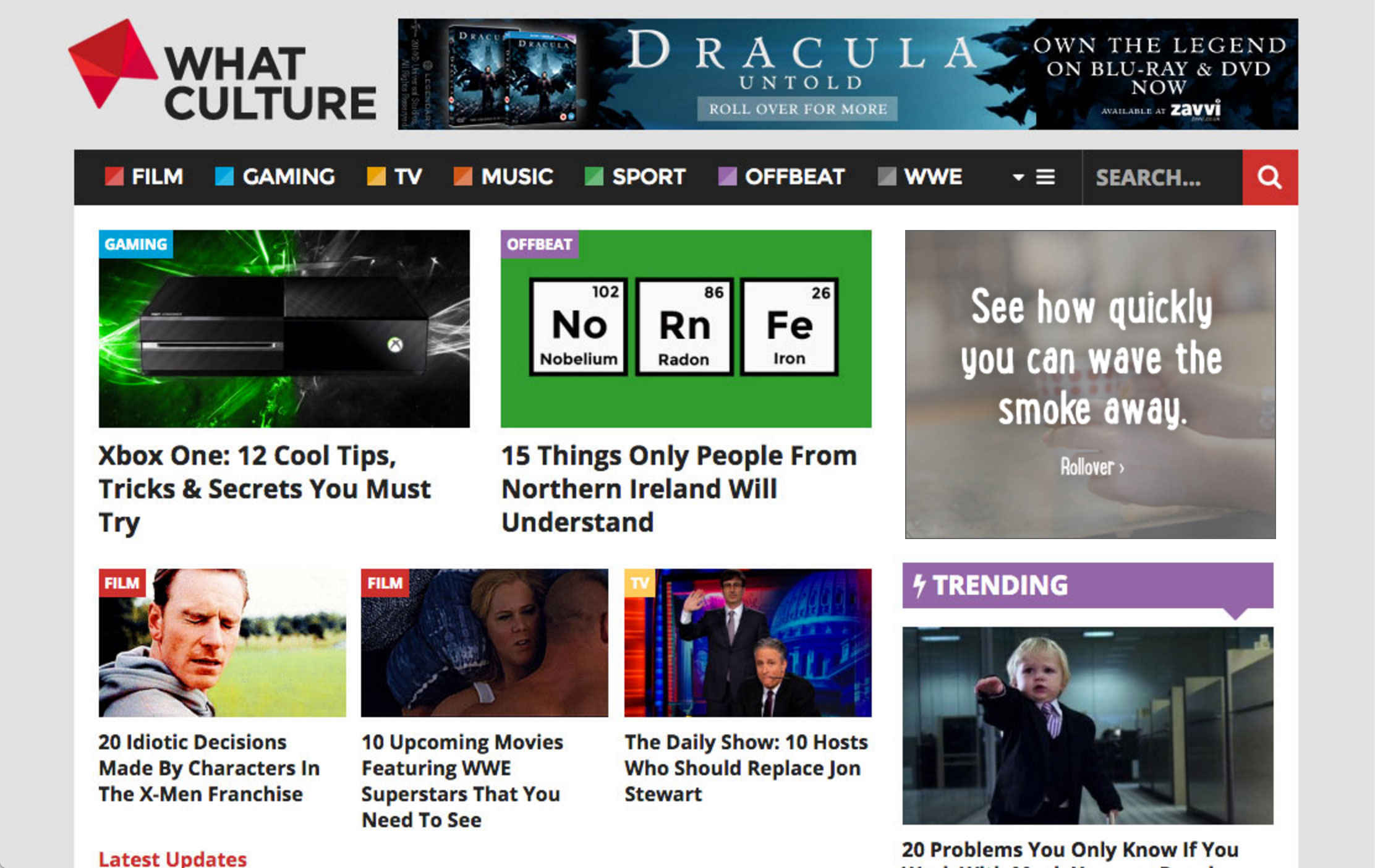Click the Dracula Untold banner ad

coord(848,74)
